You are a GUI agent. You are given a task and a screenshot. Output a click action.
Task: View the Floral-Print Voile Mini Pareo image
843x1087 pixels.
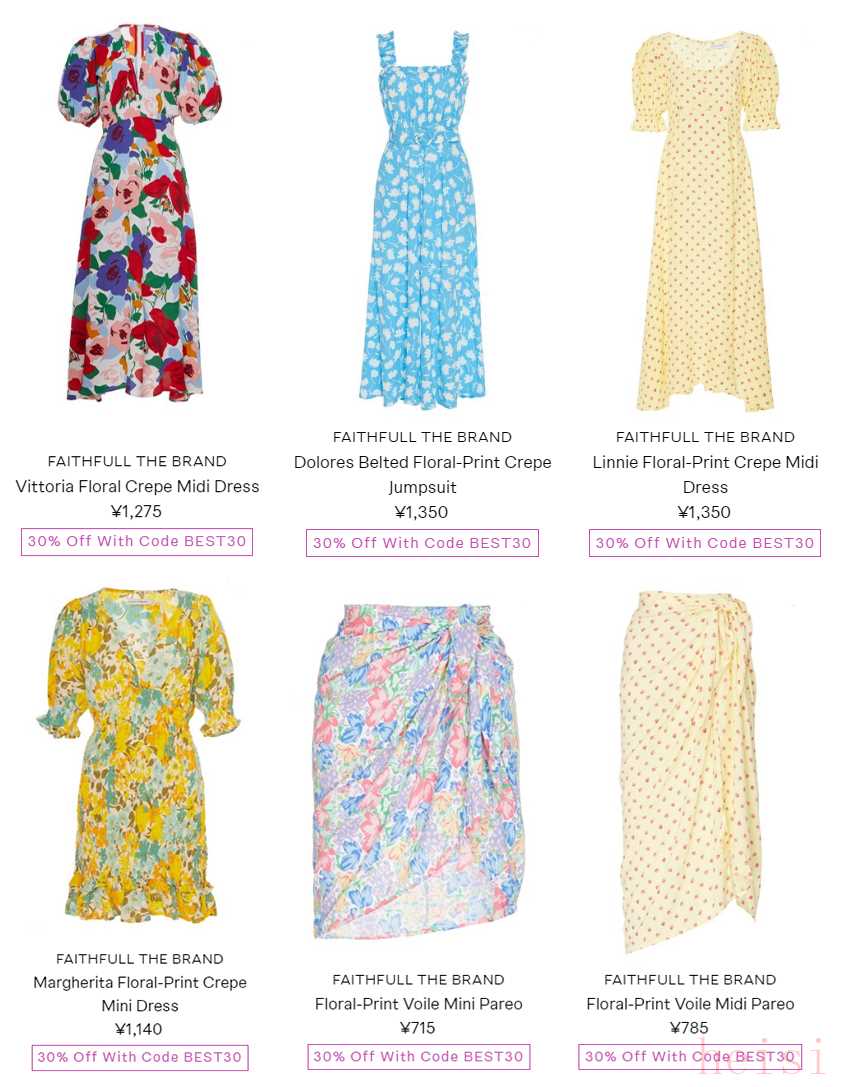coord(418,771)
